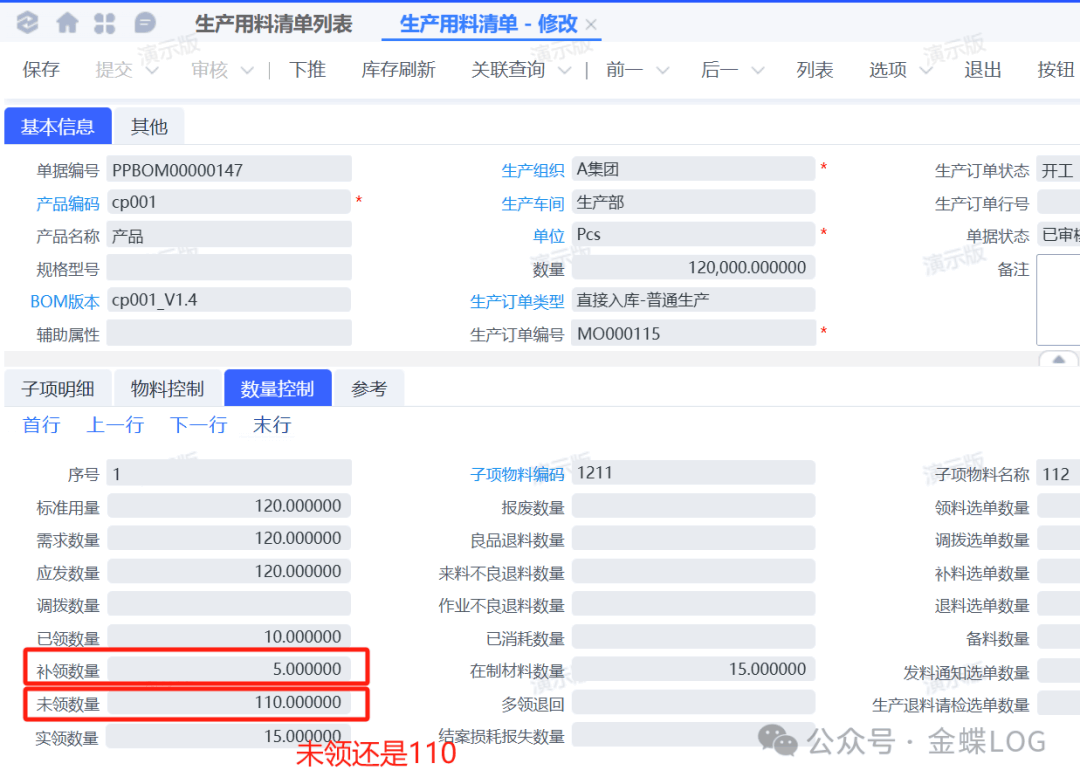Go to 下一行 row link
1080x784 pixels.
(x=198, y=425)
